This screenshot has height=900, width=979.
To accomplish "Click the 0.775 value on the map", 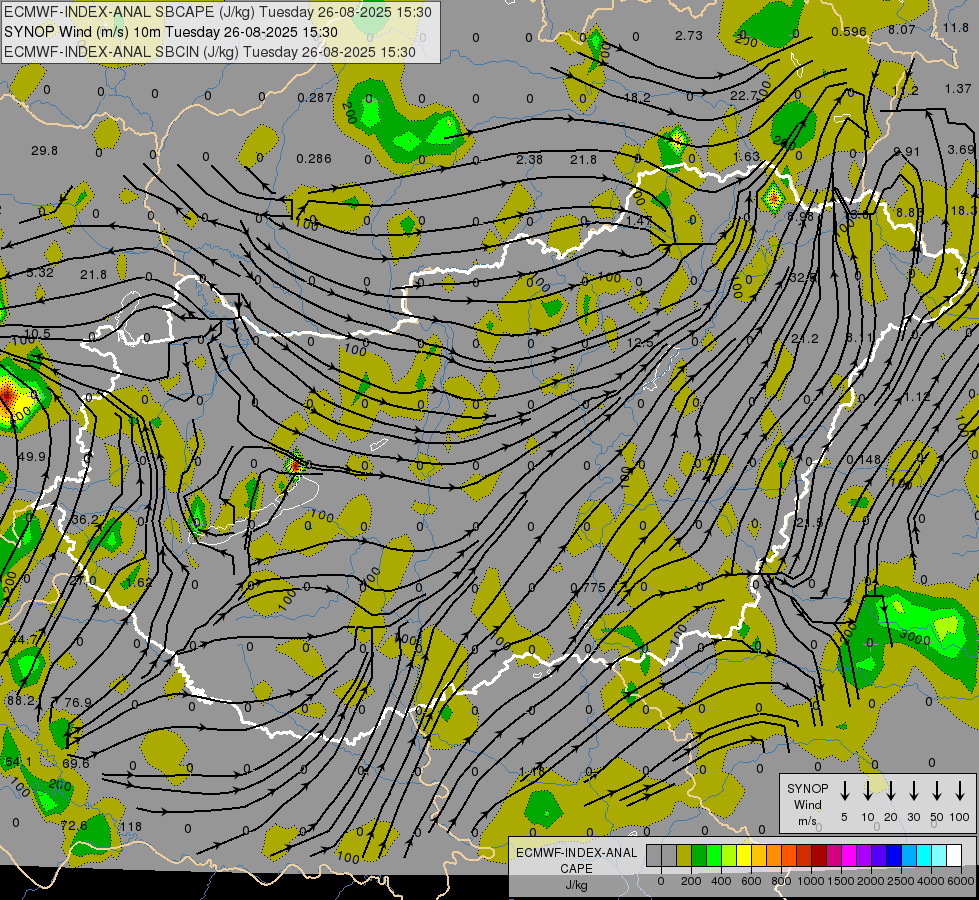I will coord(588,588).
